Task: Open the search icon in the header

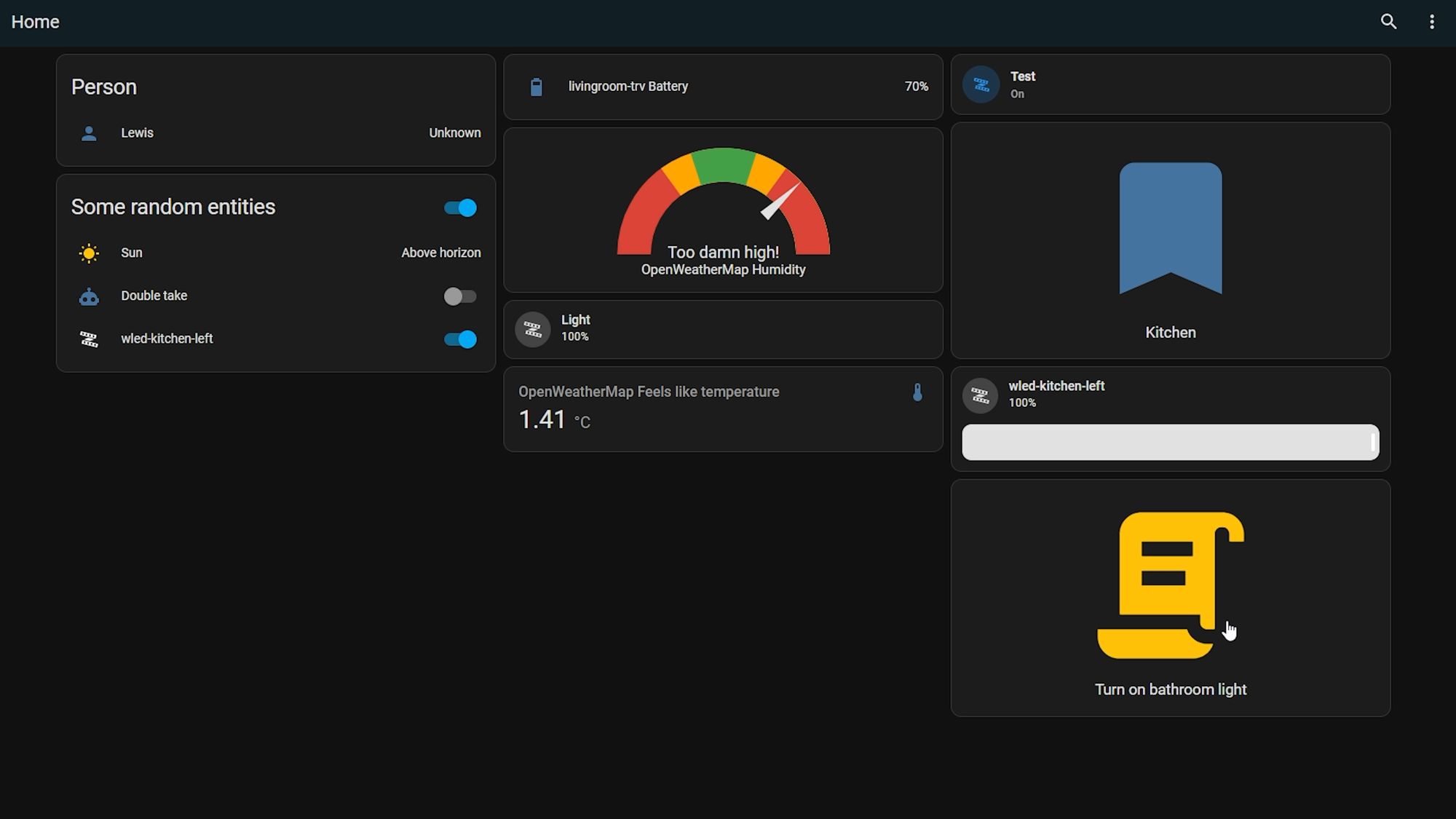Action: (1388, 22)
